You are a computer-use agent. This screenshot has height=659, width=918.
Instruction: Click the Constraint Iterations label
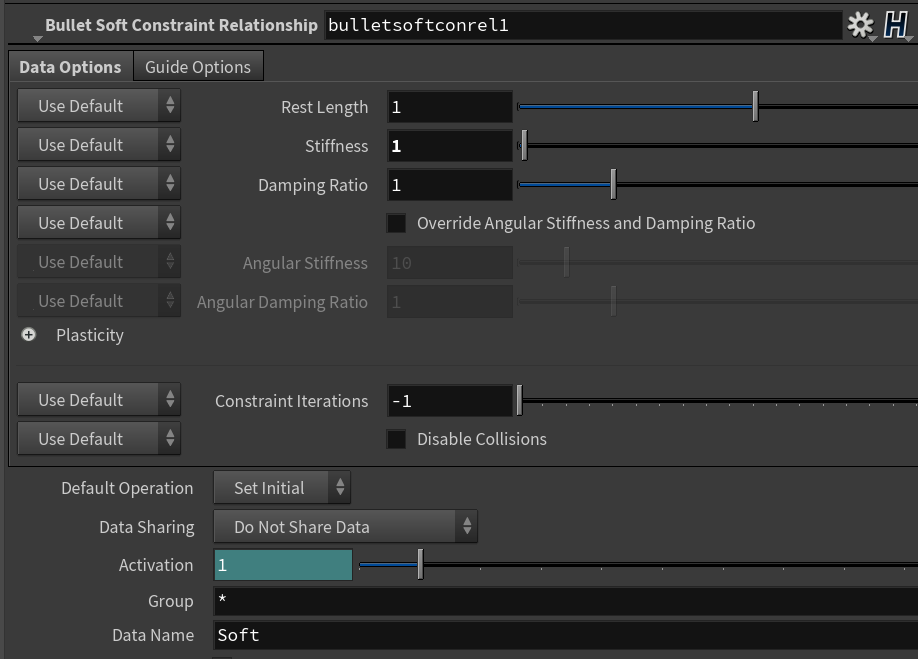pos(292,401)
